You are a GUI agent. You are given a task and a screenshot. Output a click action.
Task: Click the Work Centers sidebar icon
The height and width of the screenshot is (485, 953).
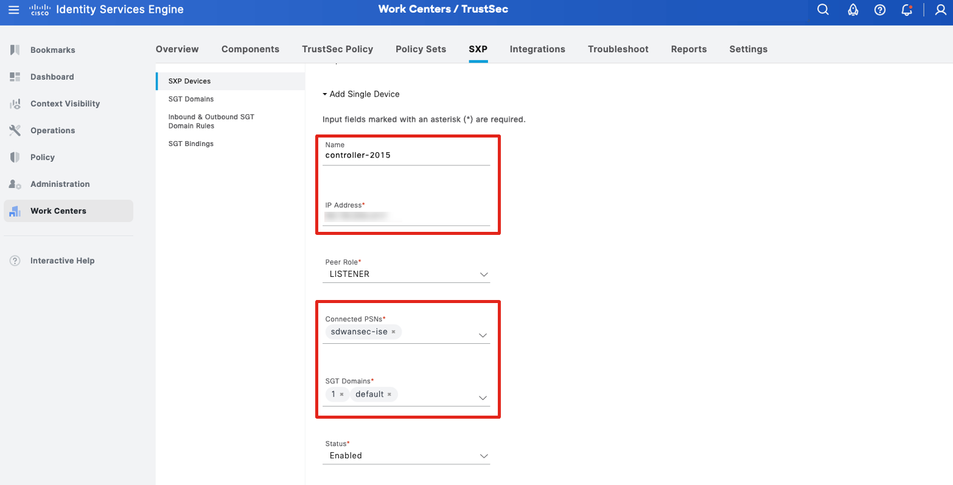[15, 211]
